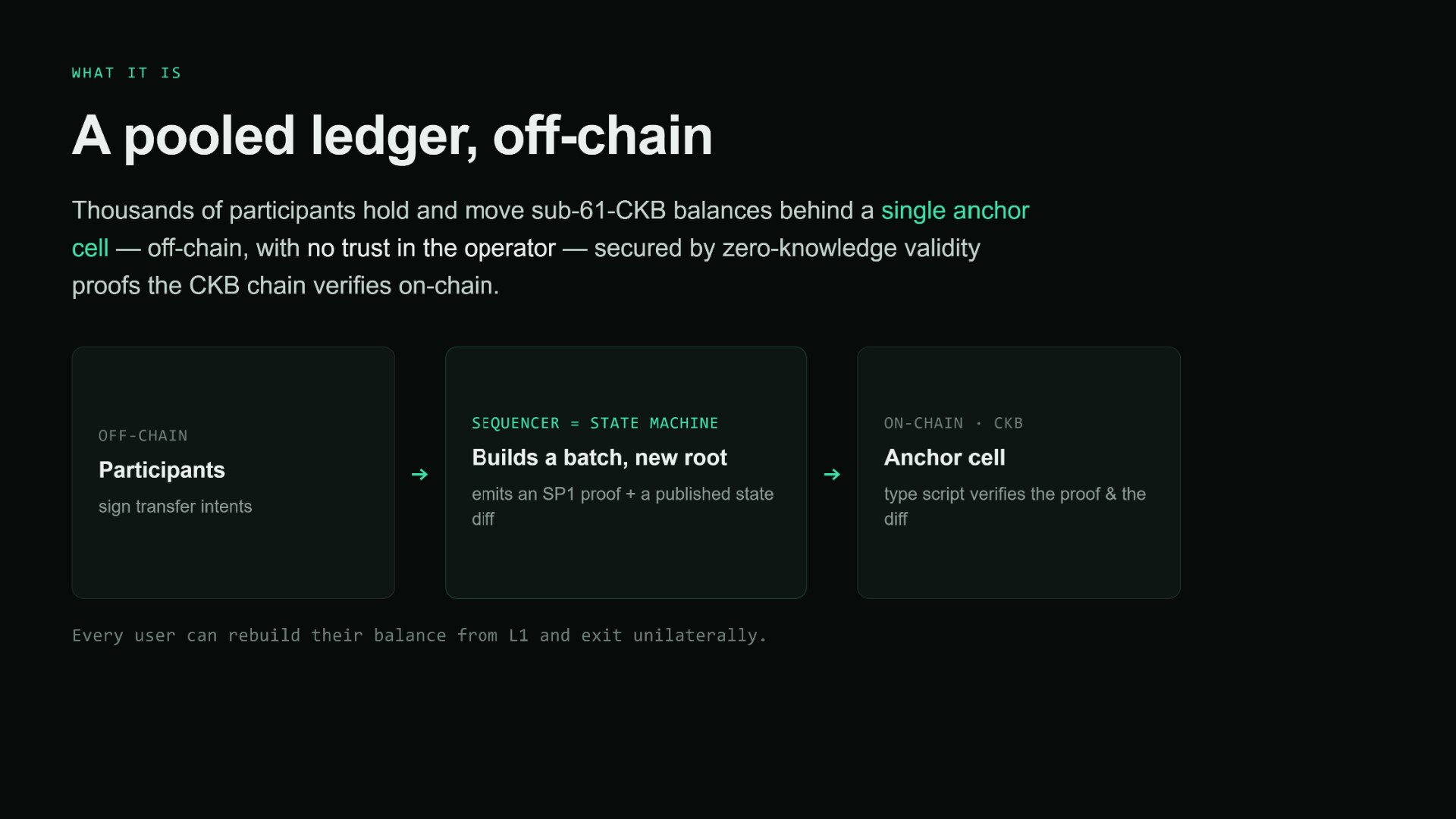Viewport: 1456px width, 819px height.
Task: Click the arrow between Participants and Sequencer cards
Action: [419, 474]
